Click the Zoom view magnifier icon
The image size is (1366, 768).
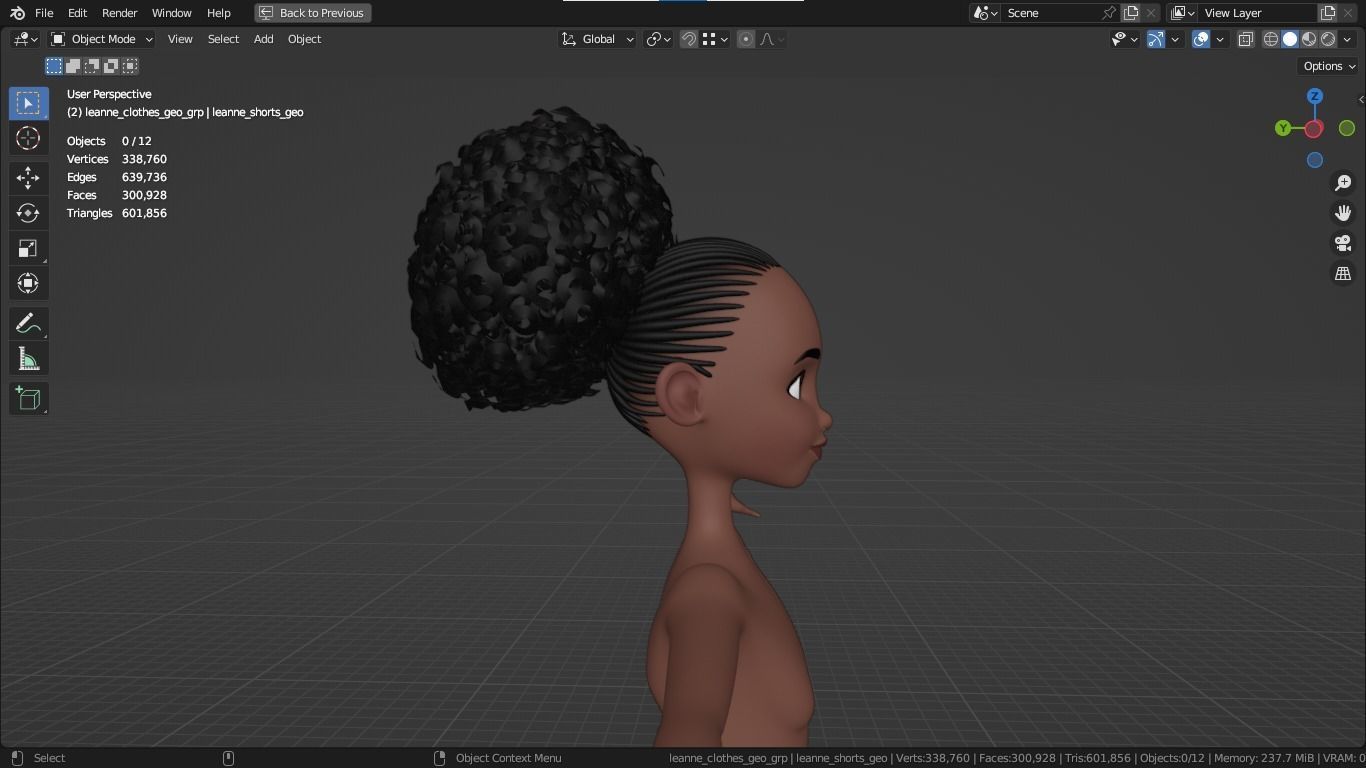[1343, 183]
